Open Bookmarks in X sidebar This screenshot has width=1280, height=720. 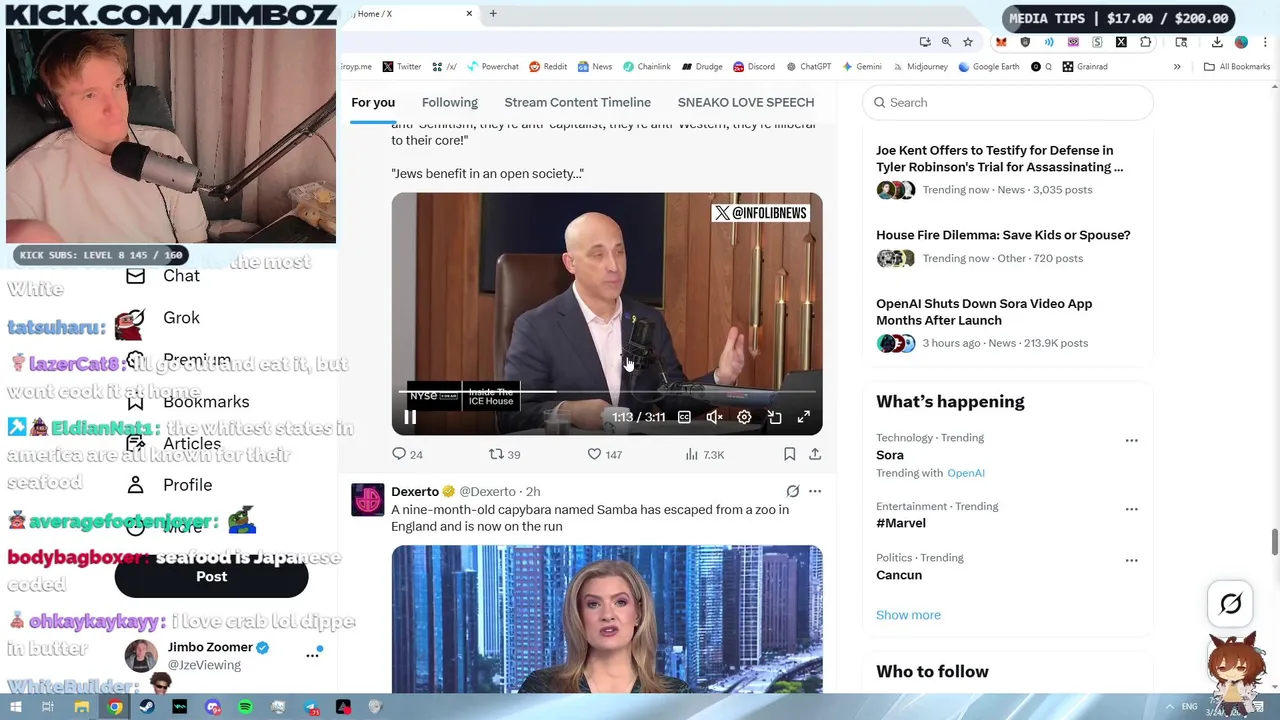click(188, 402)
